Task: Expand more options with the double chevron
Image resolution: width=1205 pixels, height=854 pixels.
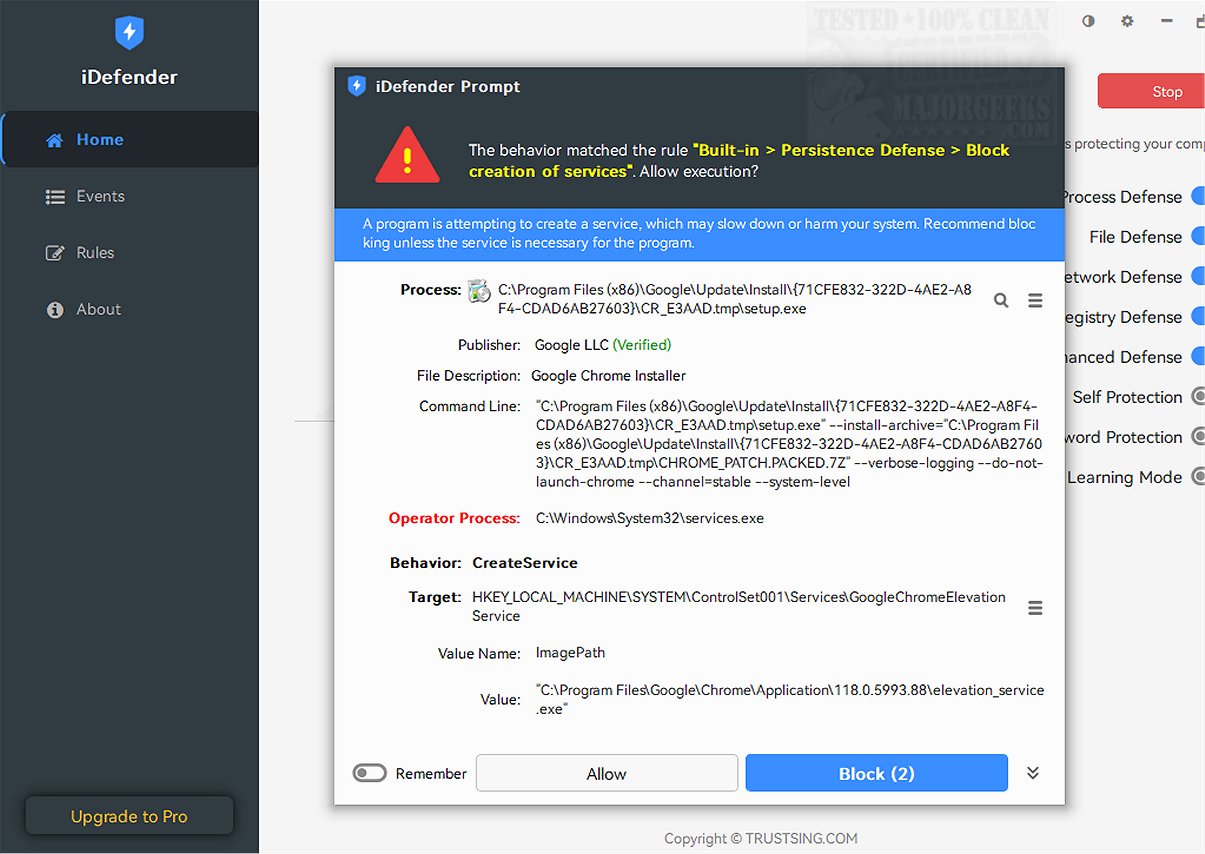Action: click(x=1033, y=773)
